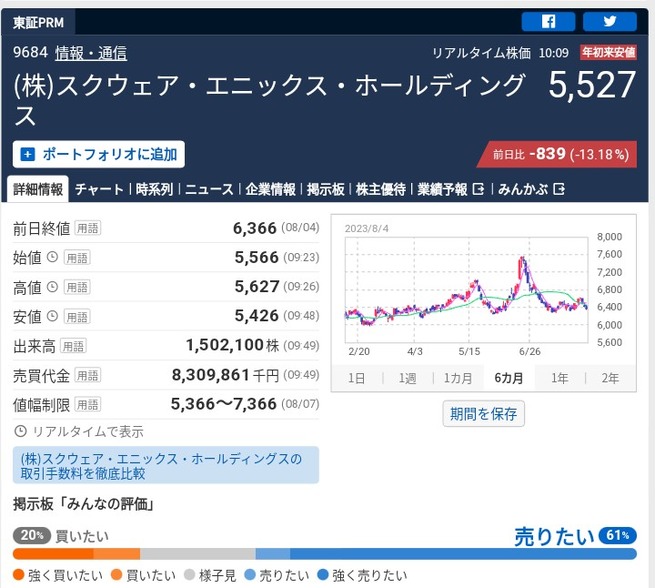Save chart period with 期間を保存
This screenshot has height=588, width=655.
pyautogui.click(x=483, y=414)
